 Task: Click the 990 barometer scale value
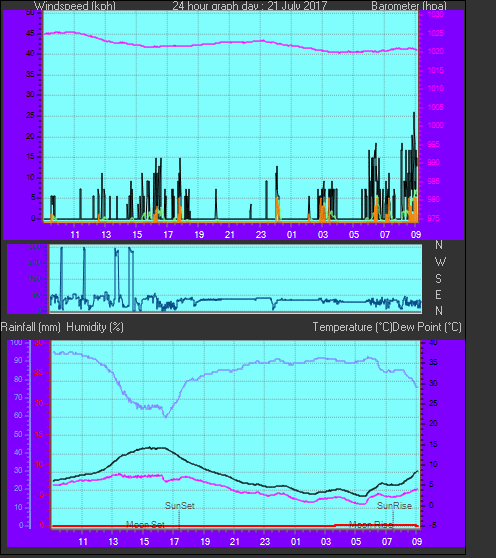click(x=433, y=162)
